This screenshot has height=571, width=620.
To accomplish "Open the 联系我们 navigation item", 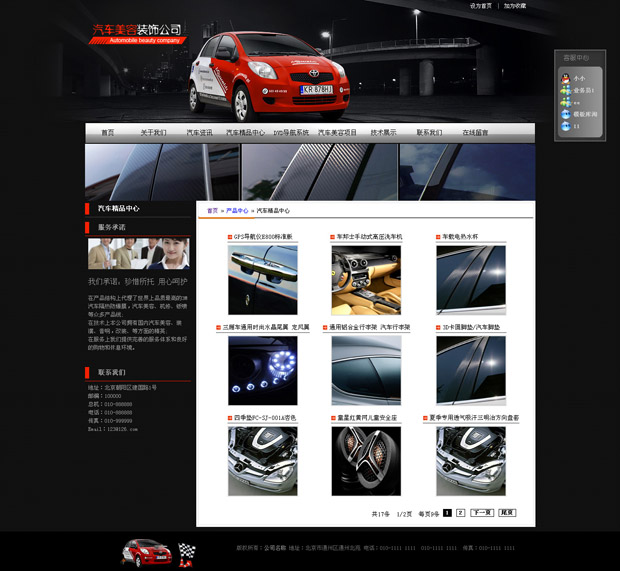I will point(429,133).
